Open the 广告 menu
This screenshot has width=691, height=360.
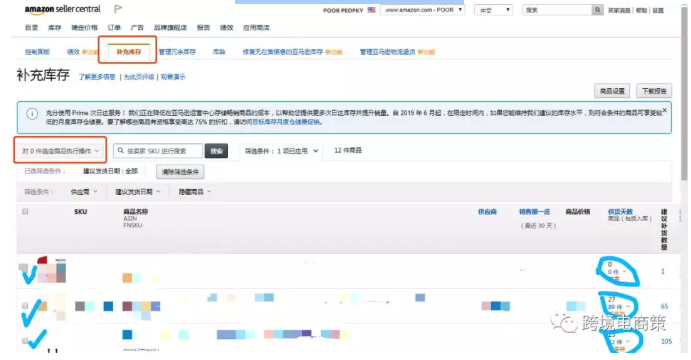coord(137,27)
